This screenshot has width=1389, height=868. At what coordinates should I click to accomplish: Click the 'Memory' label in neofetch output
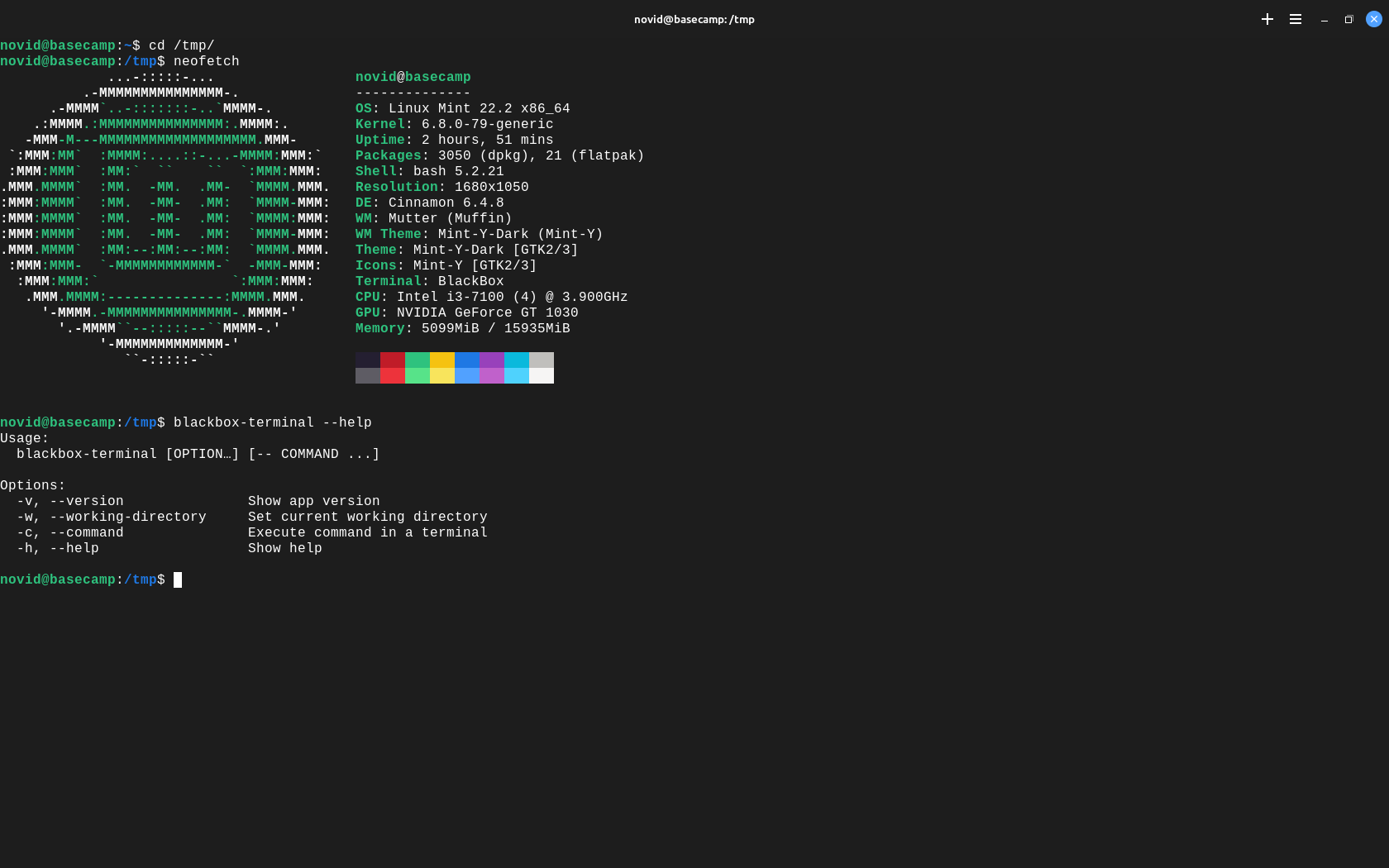pos(379,328)
